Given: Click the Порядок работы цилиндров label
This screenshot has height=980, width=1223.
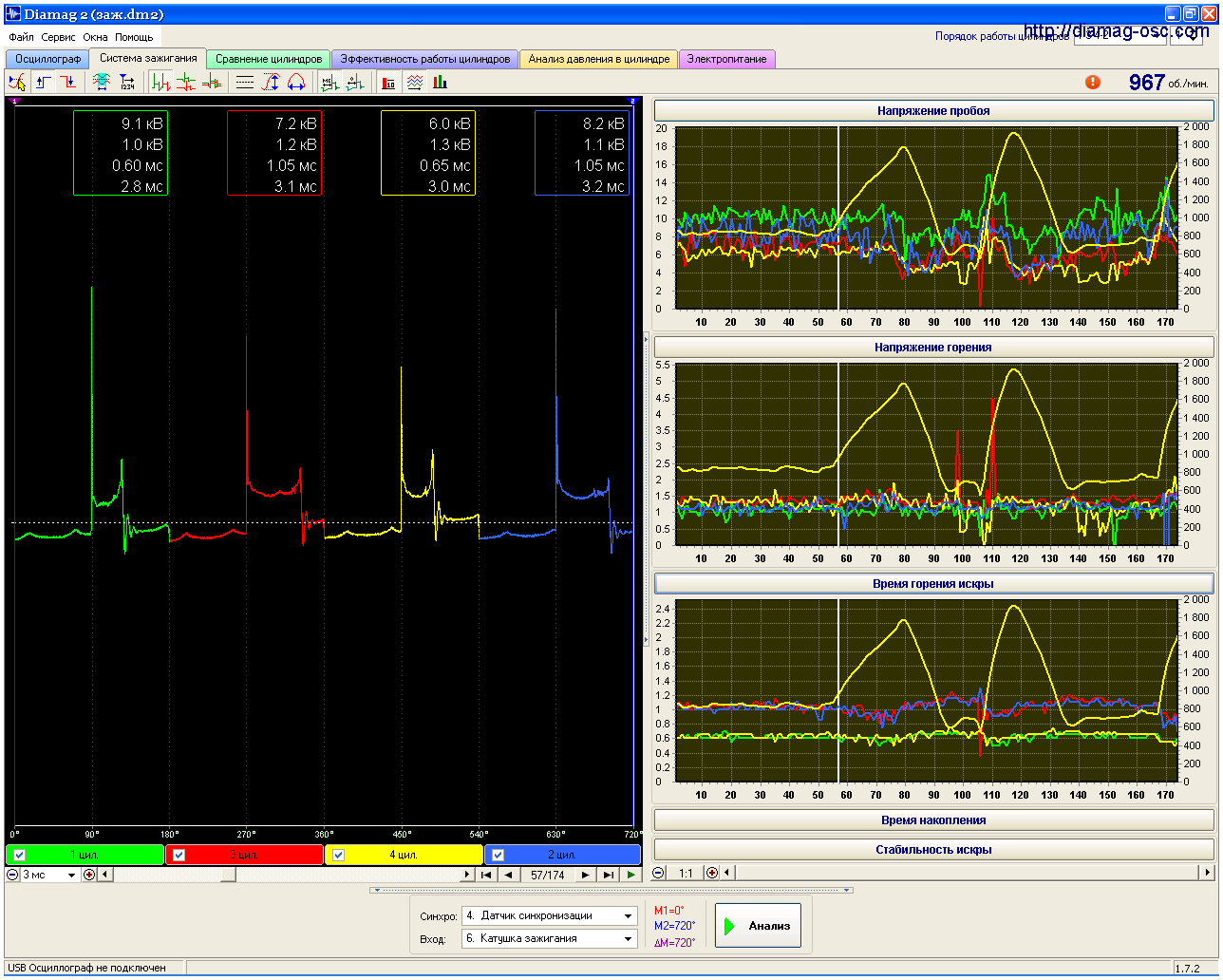Looking at the screenshot, I should (x=1002, y=36).
